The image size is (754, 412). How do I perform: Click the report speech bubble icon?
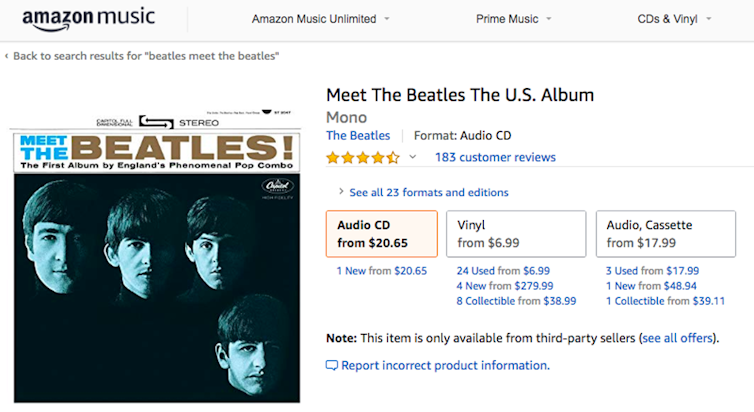click(332, 366)
